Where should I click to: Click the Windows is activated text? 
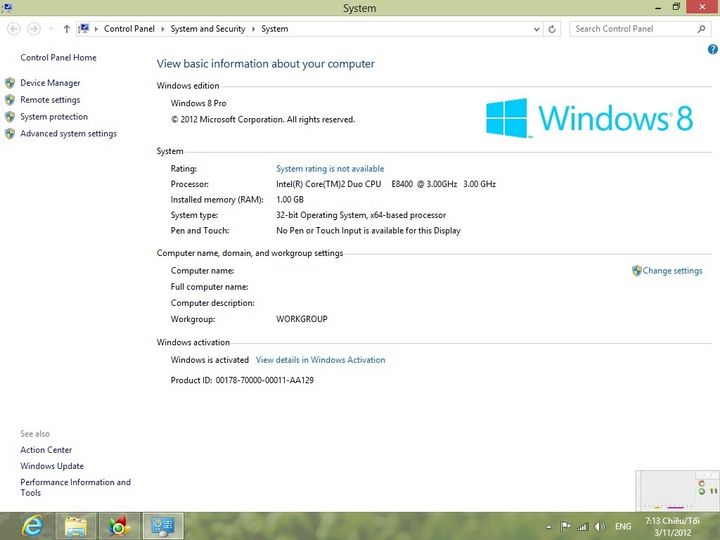(209, 360)
